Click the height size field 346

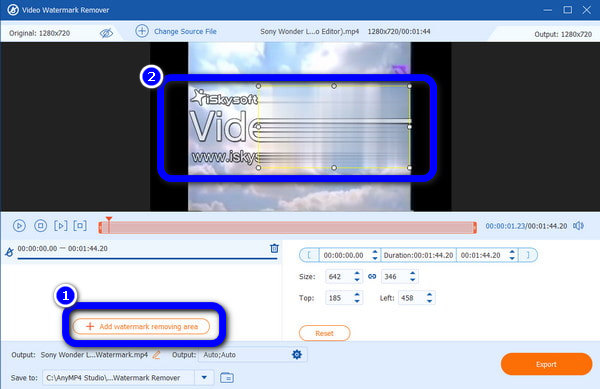(394, 277)
